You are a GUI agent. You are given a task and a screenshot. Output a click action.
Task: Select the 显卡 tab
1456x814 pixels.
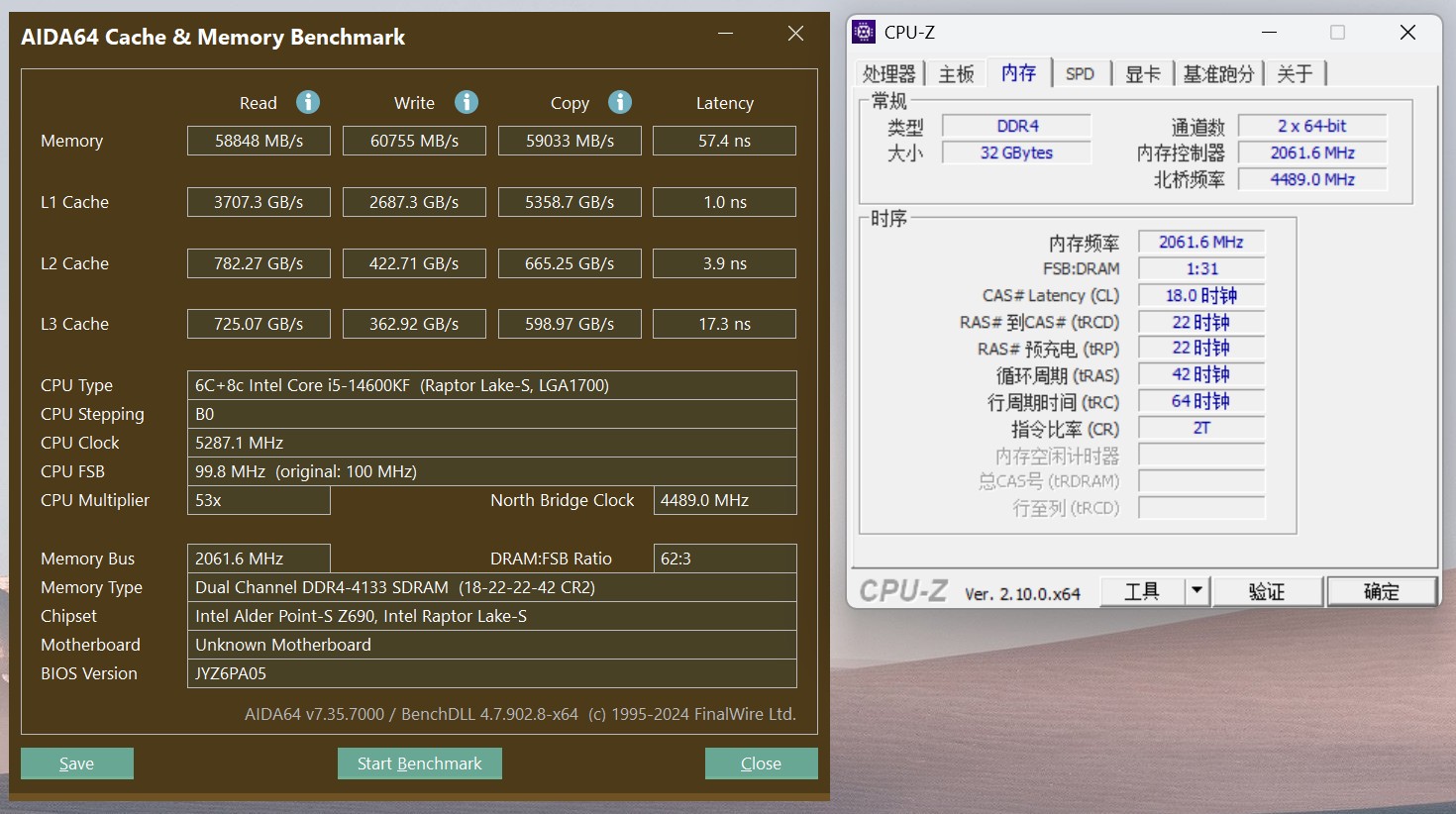point(1143,74)
